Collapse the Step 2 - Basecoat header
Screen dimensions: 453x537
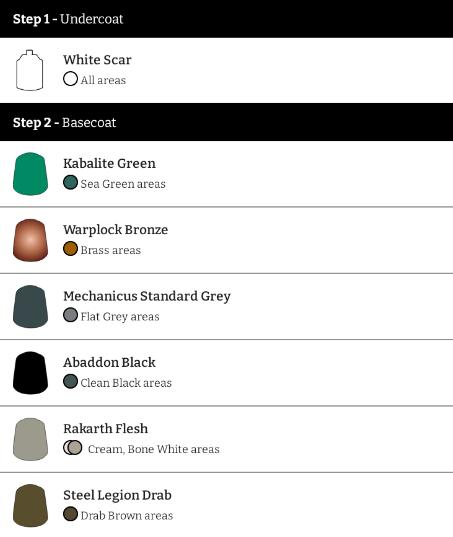226,122
